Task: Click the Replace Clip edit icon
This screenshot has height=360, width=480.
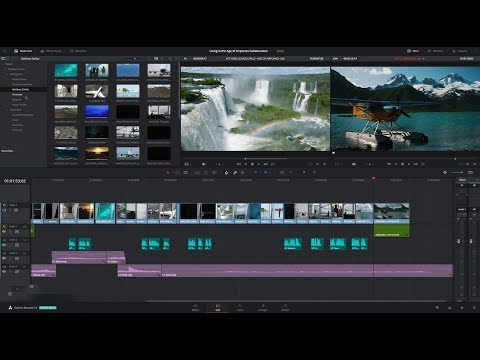Action: [x=214, y=172]
